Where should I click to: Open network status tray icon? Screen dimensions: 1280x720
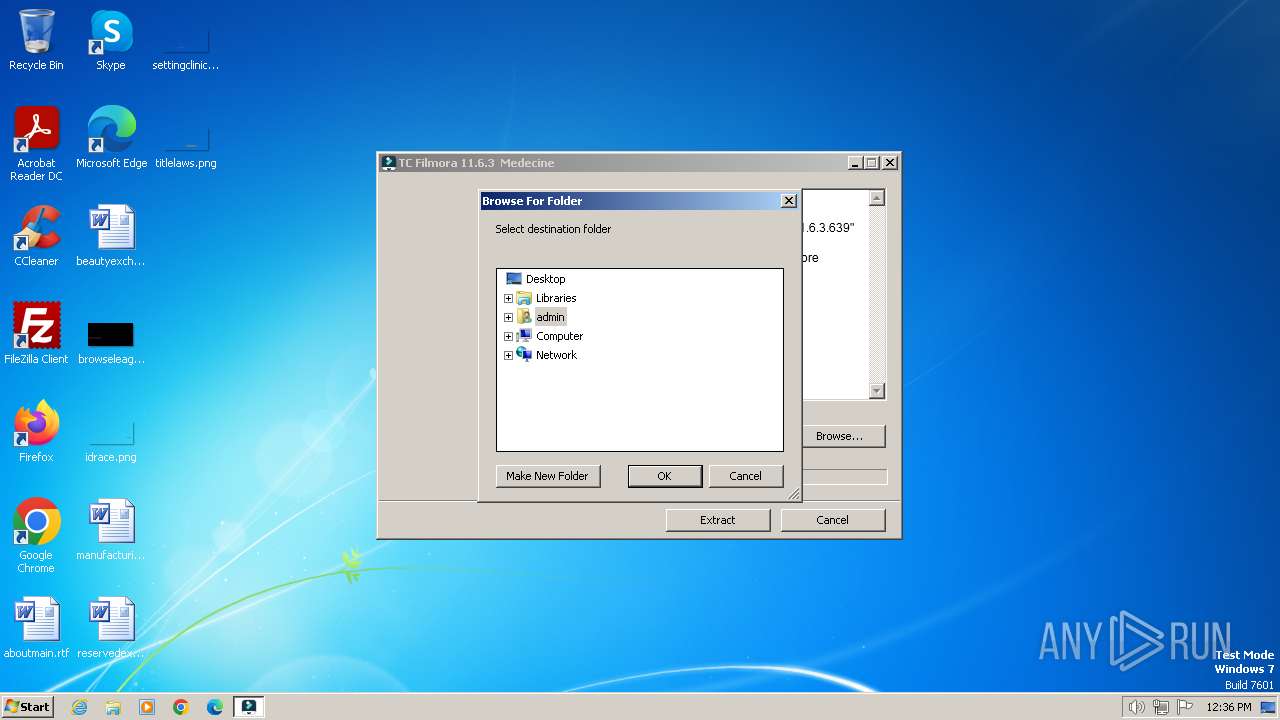pyautogui.click(x=1161, y=707)
